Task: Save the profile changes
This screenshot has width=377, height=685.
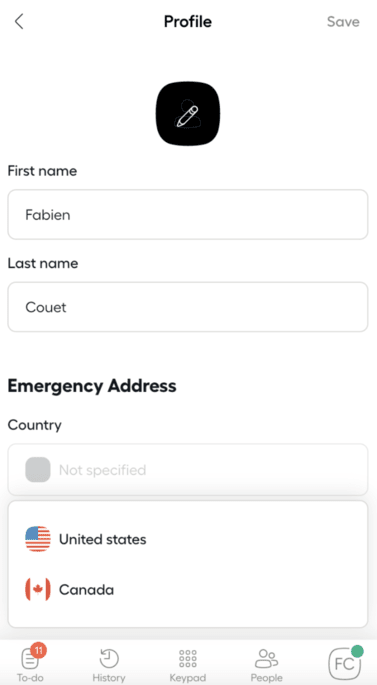Action: pyautogui.click(x=343, y=22)
